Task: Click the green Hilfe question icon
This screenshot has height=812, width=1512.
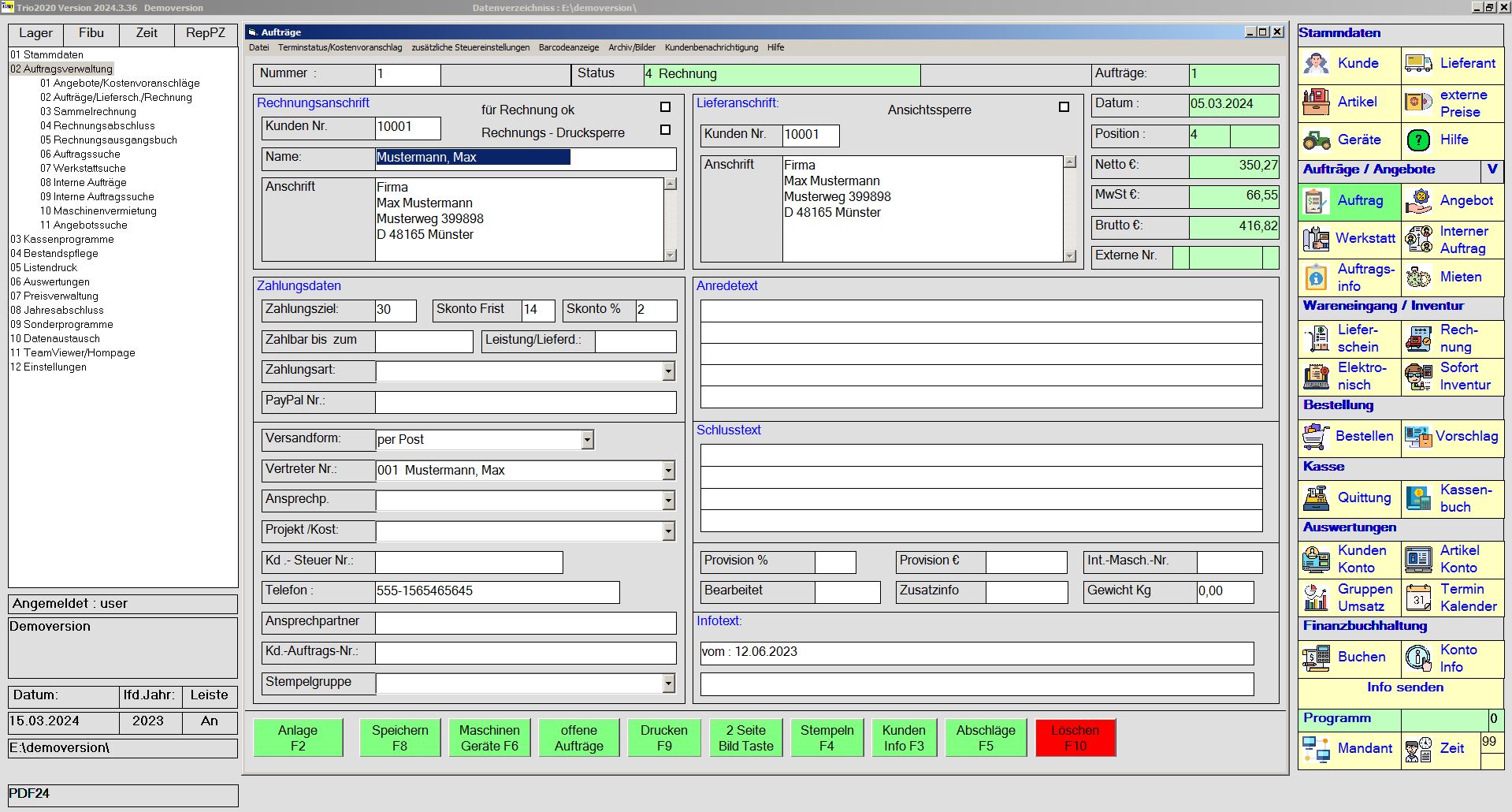Action: point(1418,140)
